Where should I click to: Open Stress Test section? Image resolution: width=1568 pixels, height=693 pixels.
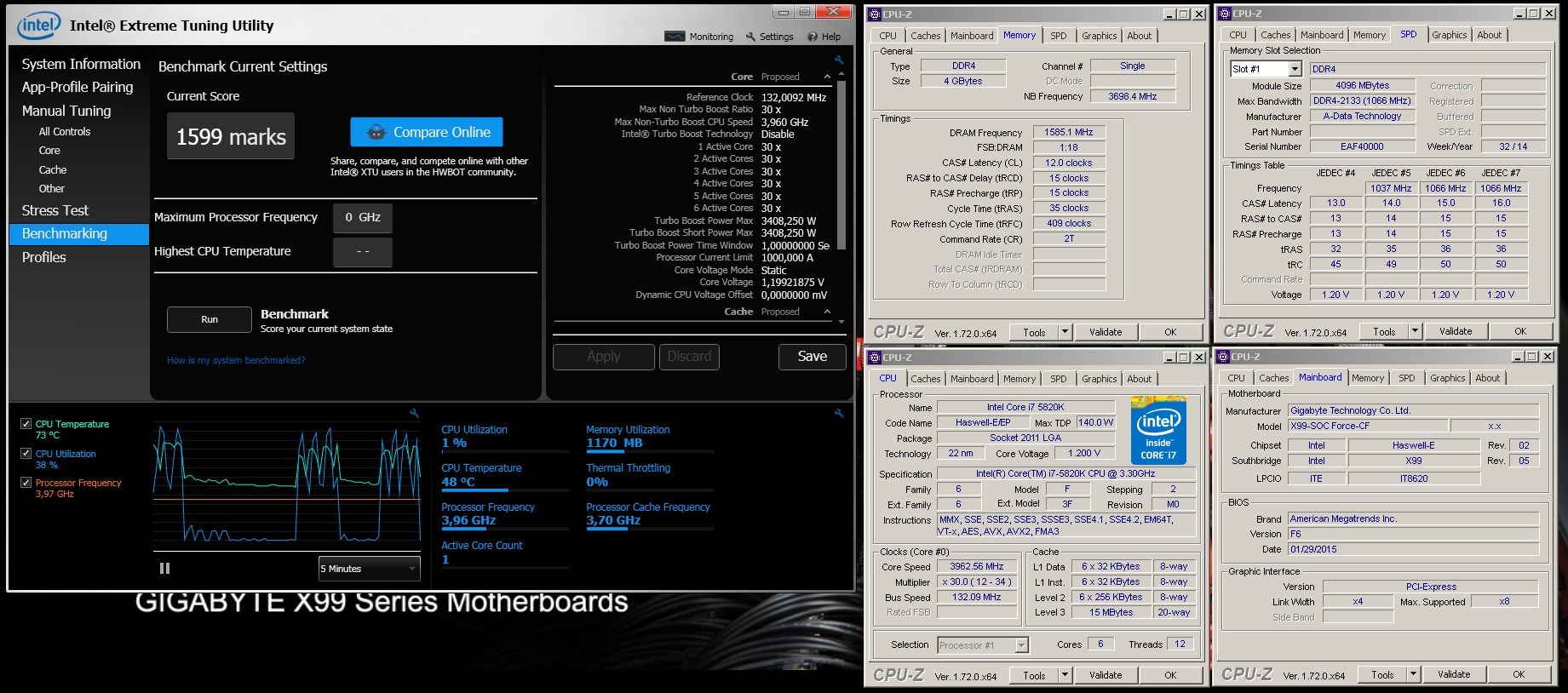click(x=55, y=210)
